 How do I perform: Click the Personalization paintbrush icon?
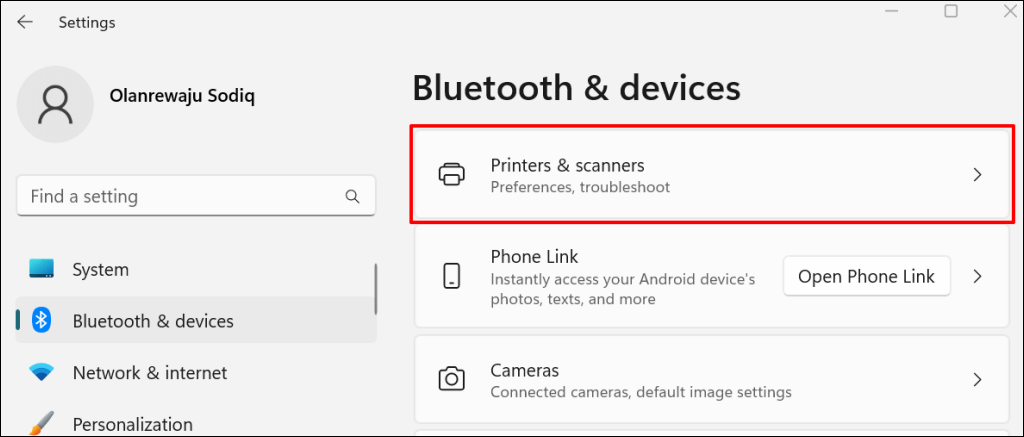coord(41,423)
